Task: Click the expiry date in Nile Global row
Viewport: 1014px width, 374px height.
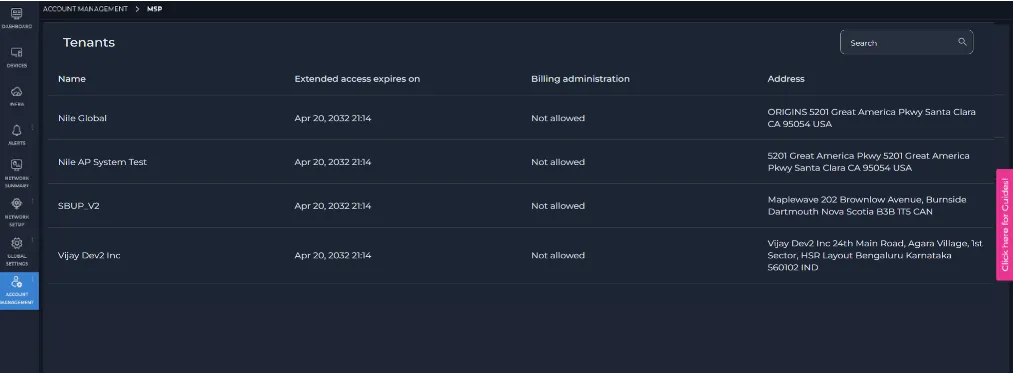Action: [332, 118]
